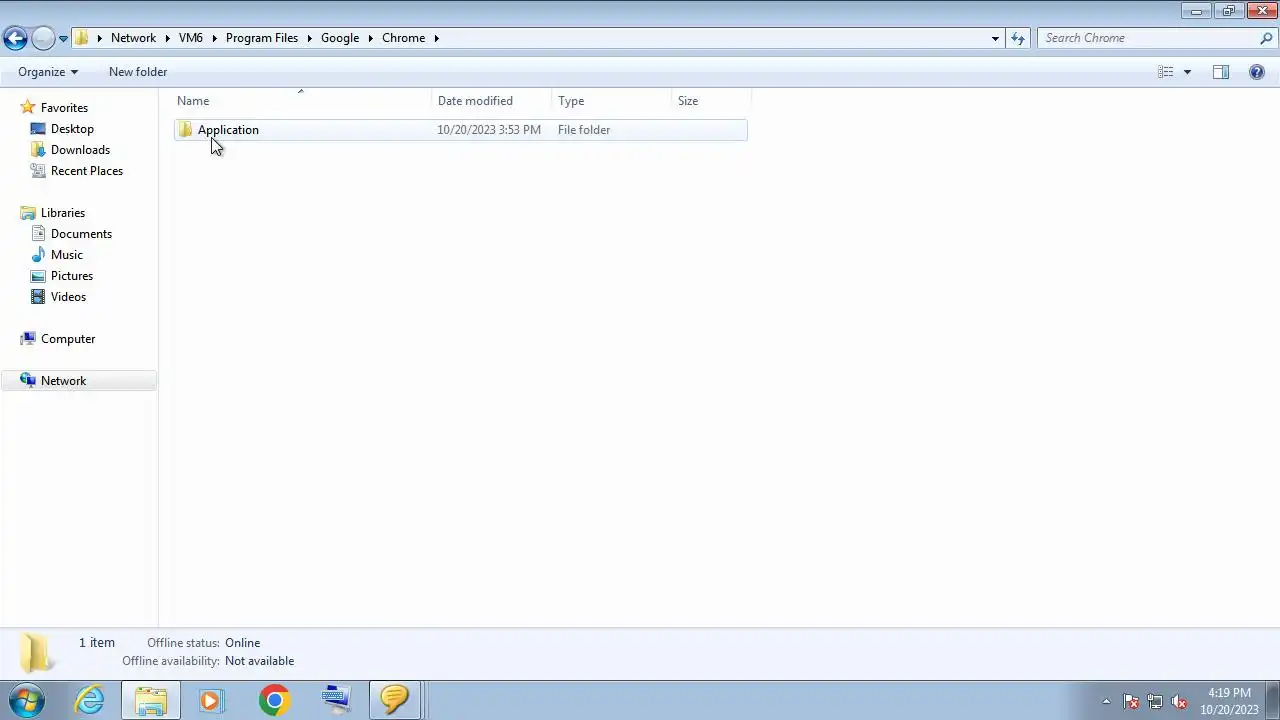The image size is (1280, 720).
Task: Sort by the Type column header
Action: point(612,101)
